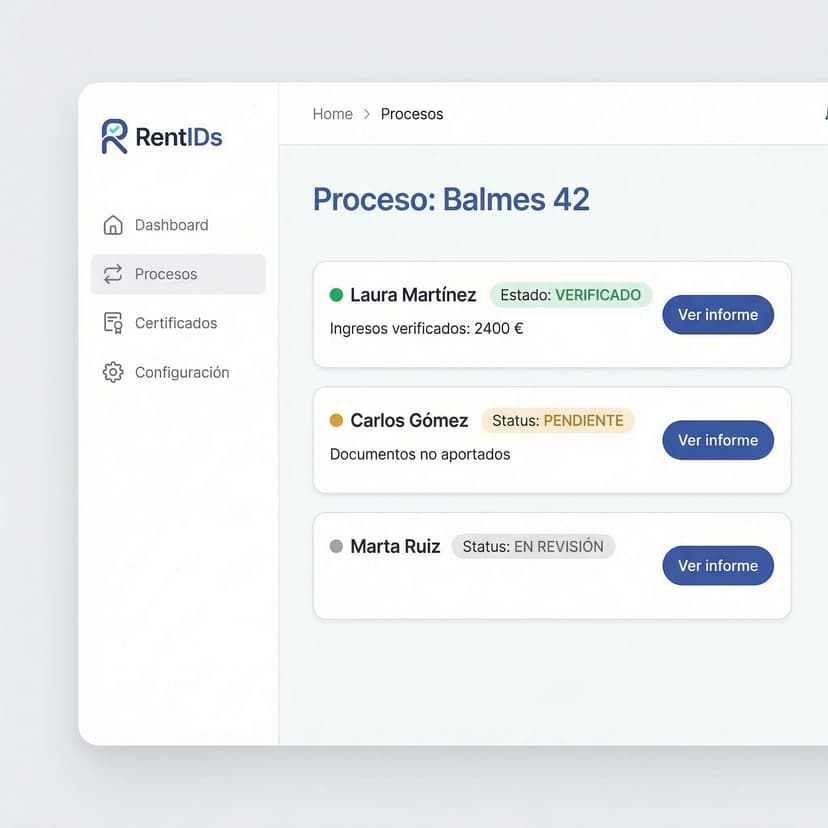
Task: View the report for Laura Martínez
Action: click(x=717, y=315)
